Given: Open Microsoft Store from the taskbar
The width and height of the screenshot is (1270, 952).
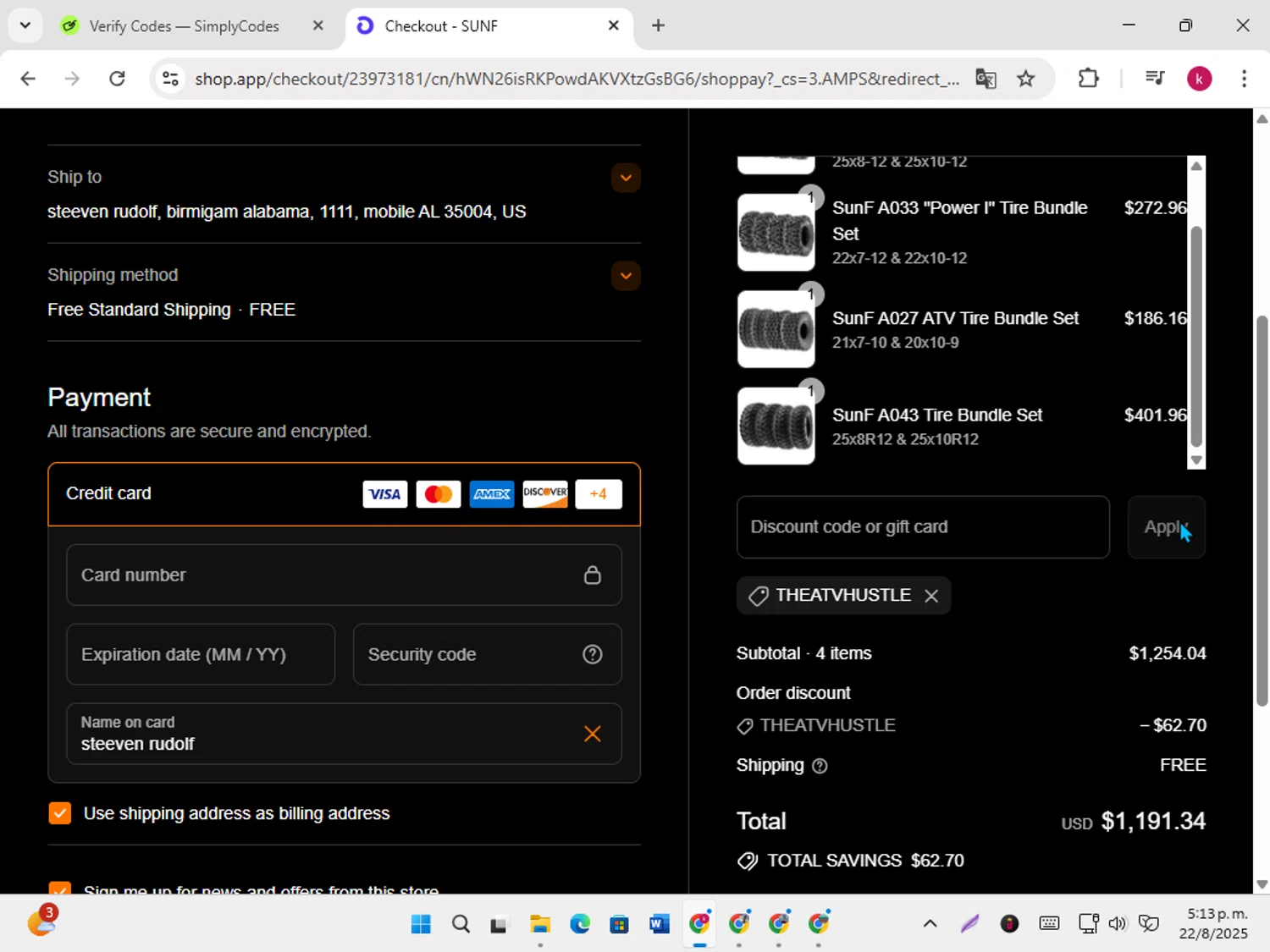Looking at the screenshot, I should click(x=620, y=924).
